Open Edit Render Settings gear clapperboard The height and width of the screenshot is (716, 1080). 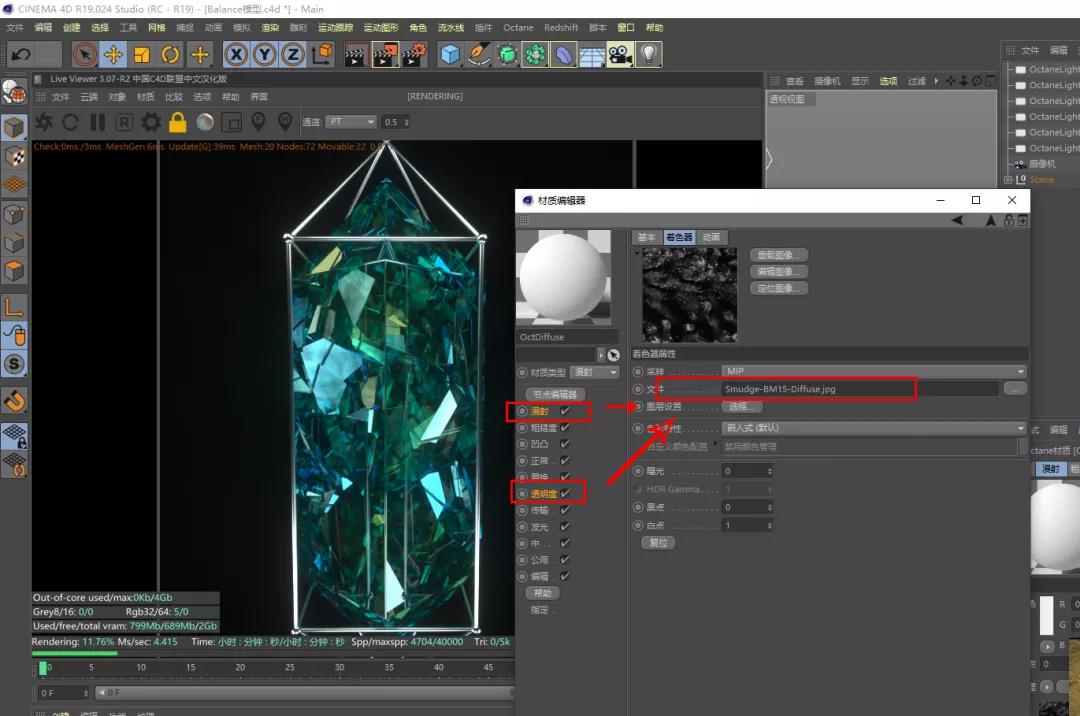(414, 54)
